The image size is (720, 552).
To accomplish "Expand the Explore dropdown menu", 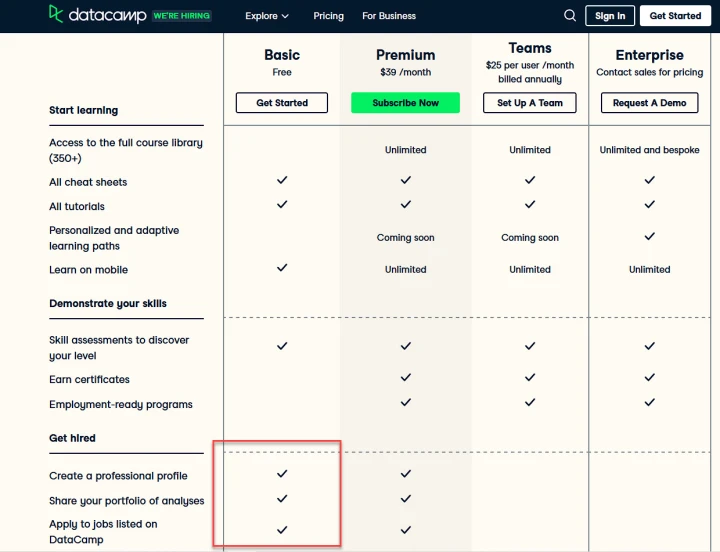I will [x=267, y=16].
